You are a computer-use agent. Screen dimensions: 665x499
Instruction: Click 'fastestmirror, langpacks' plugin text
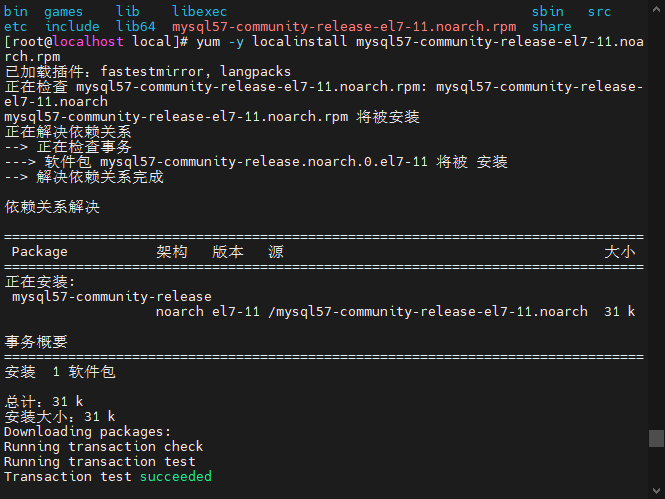click(196, 72)
